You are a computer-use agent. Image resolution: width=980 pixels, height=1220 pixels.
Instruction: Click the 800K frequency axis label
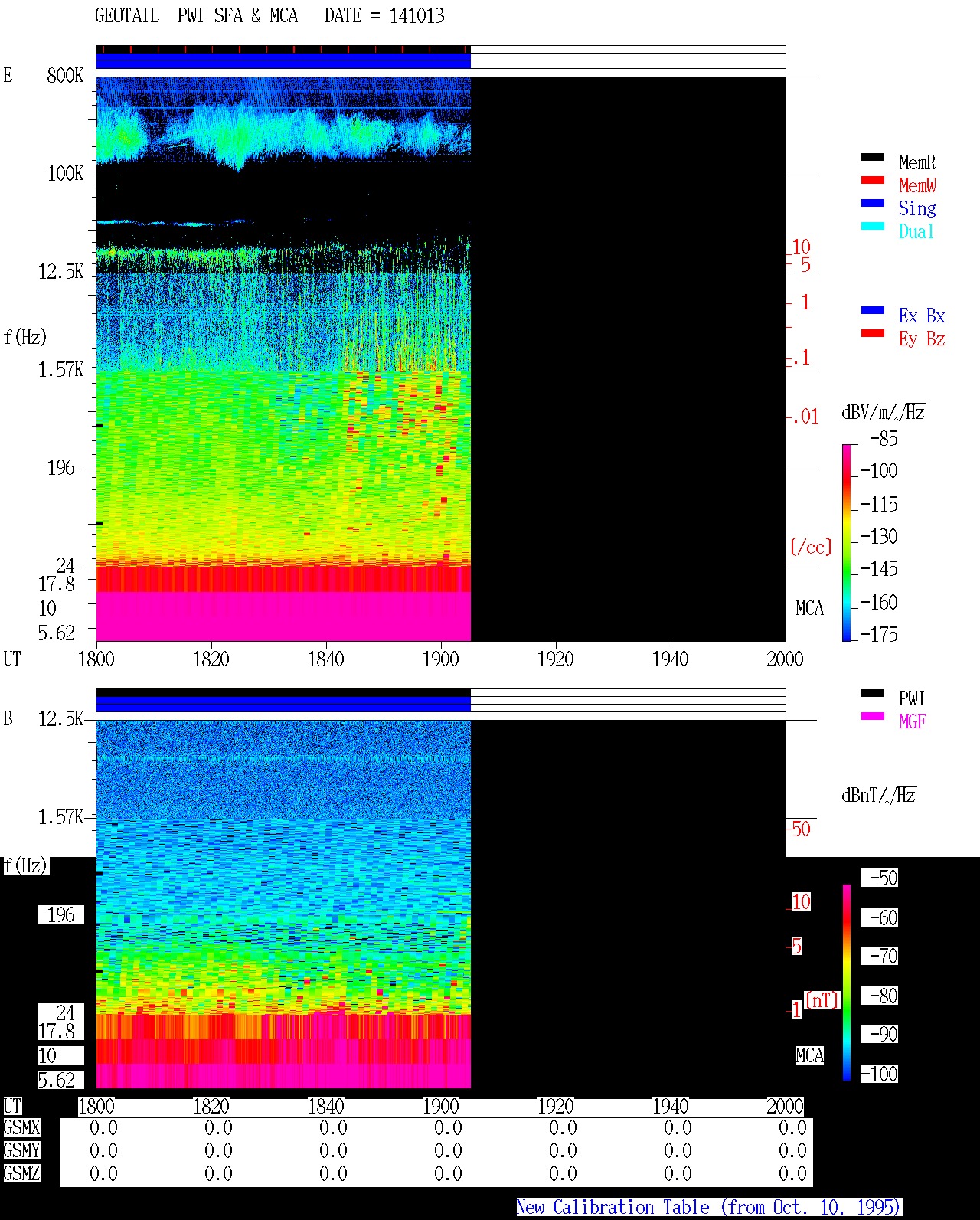65,75
